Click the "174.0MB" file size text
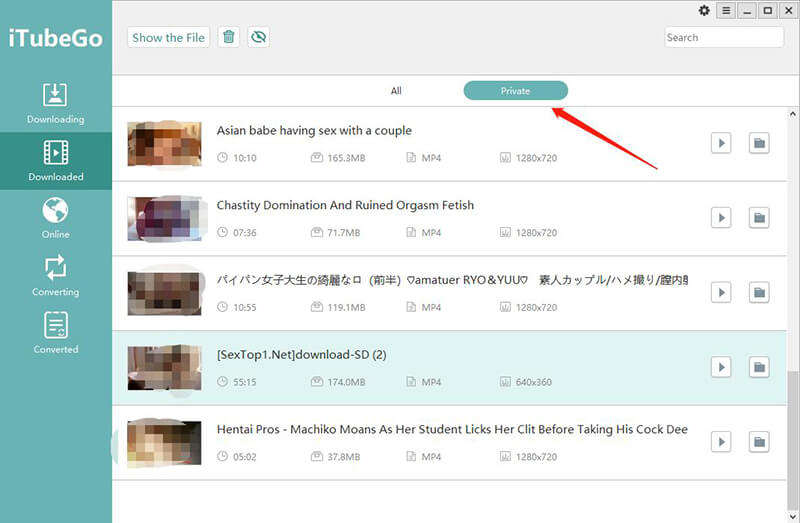800x523 pixels. 346,382
